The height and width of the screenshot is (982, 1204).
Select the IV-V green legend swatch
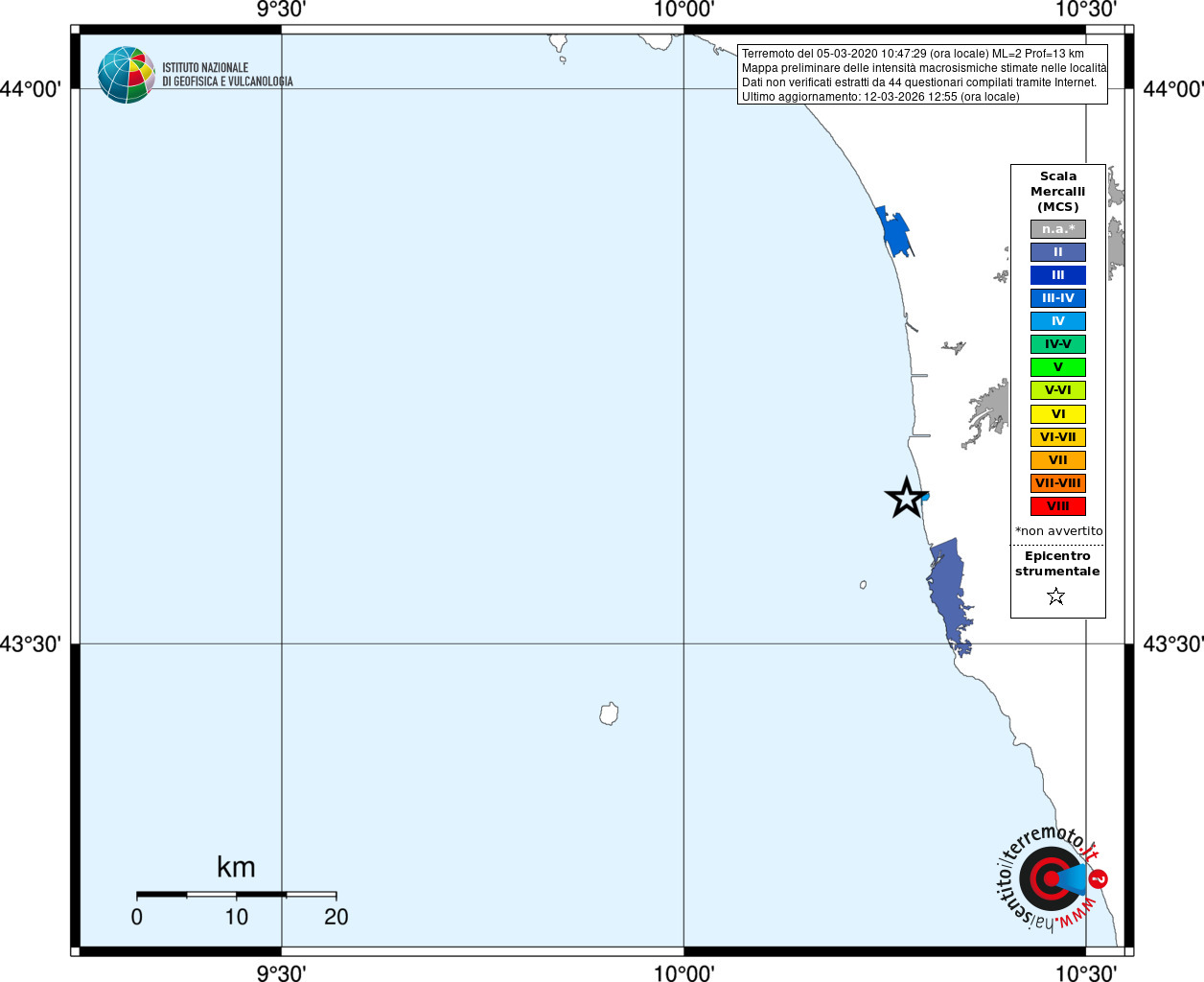click(x=1058, y=344)
